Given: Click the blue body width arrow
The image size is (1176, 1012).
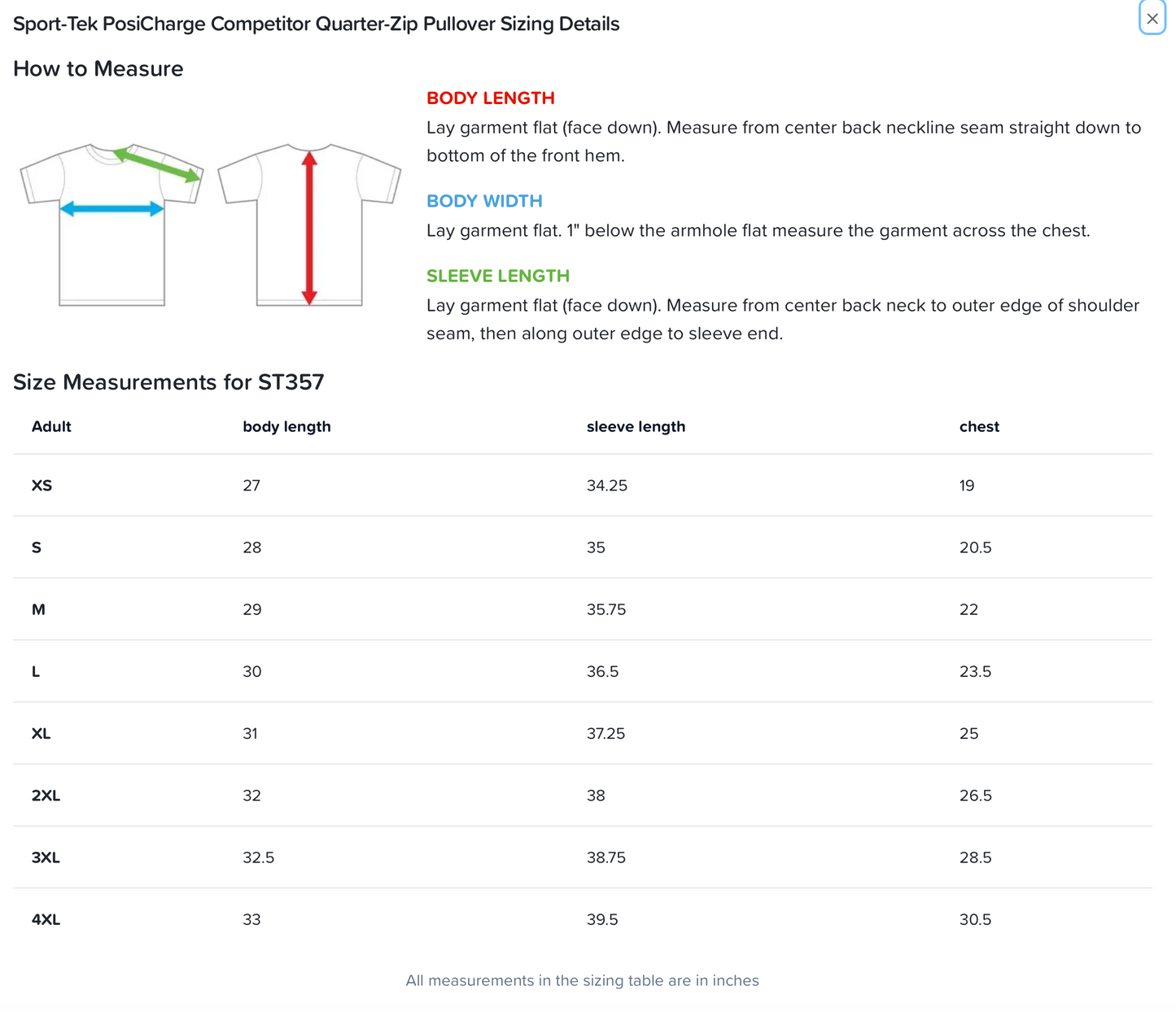Looking at the screenshot, I should pos(112,209).
